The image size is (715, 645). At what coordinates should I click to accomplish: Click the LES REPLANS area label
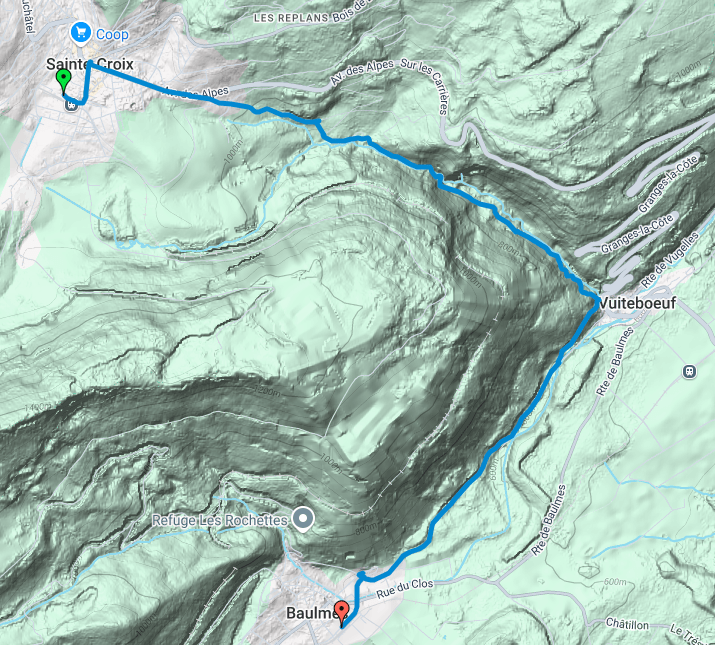tap(291, 18)
